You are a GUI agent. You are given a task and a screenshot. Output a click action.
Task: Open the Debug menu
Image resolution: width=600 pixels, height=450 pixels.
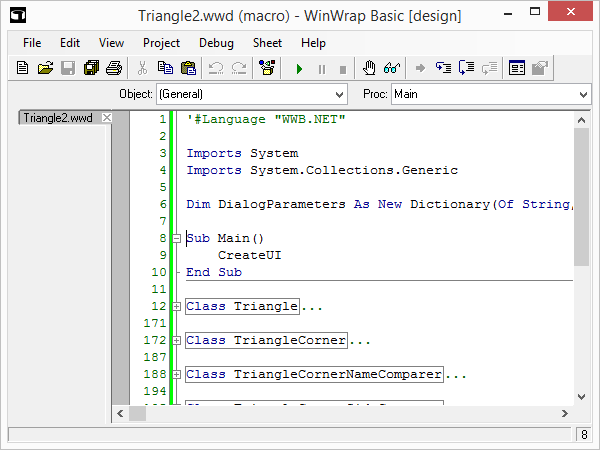216,43
